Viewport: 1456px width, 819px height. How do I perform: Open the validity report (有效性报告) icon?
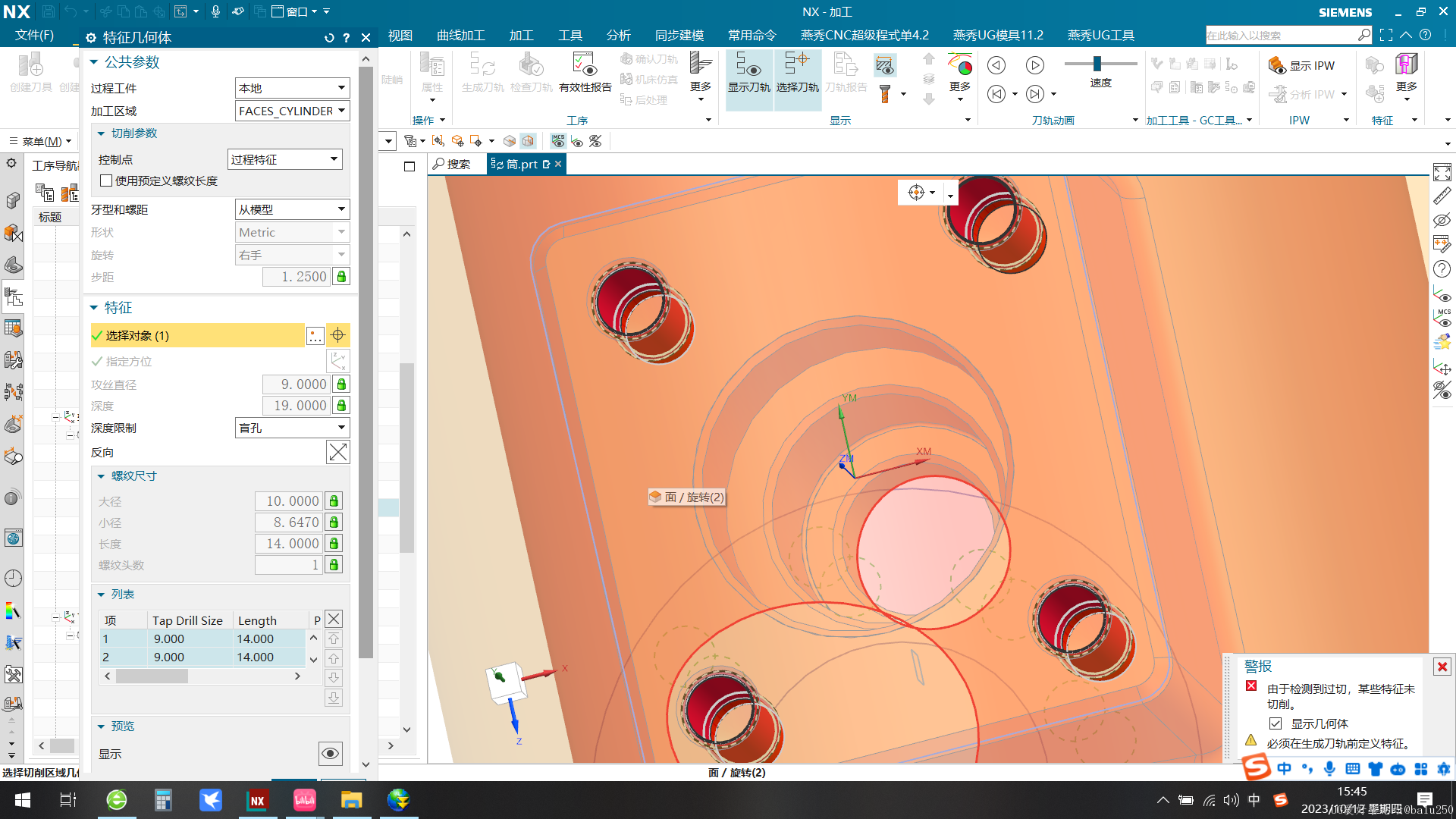[x=585, y=73]
